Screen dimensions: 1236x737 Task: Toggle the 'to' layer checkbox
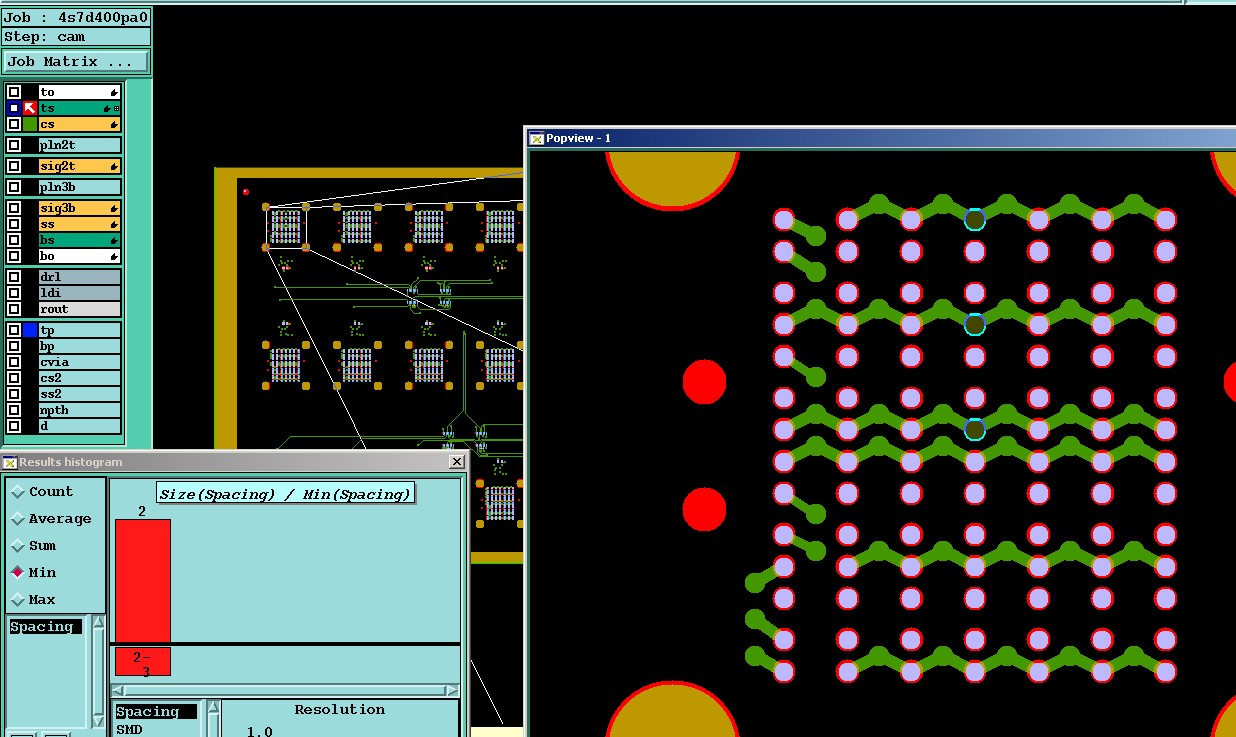(14, 92)
